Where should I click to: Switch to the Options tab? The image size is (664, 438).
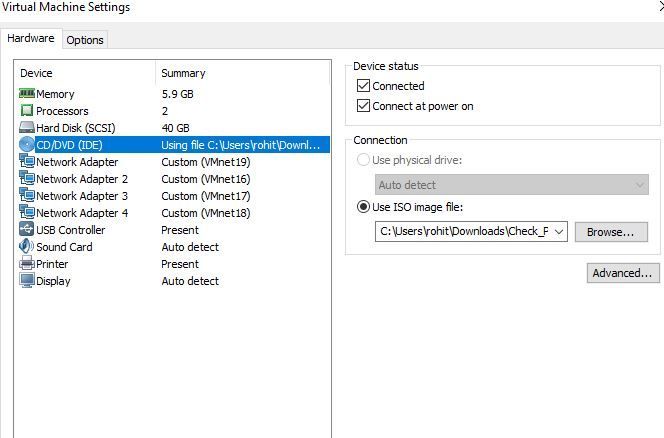click(85, 40)
